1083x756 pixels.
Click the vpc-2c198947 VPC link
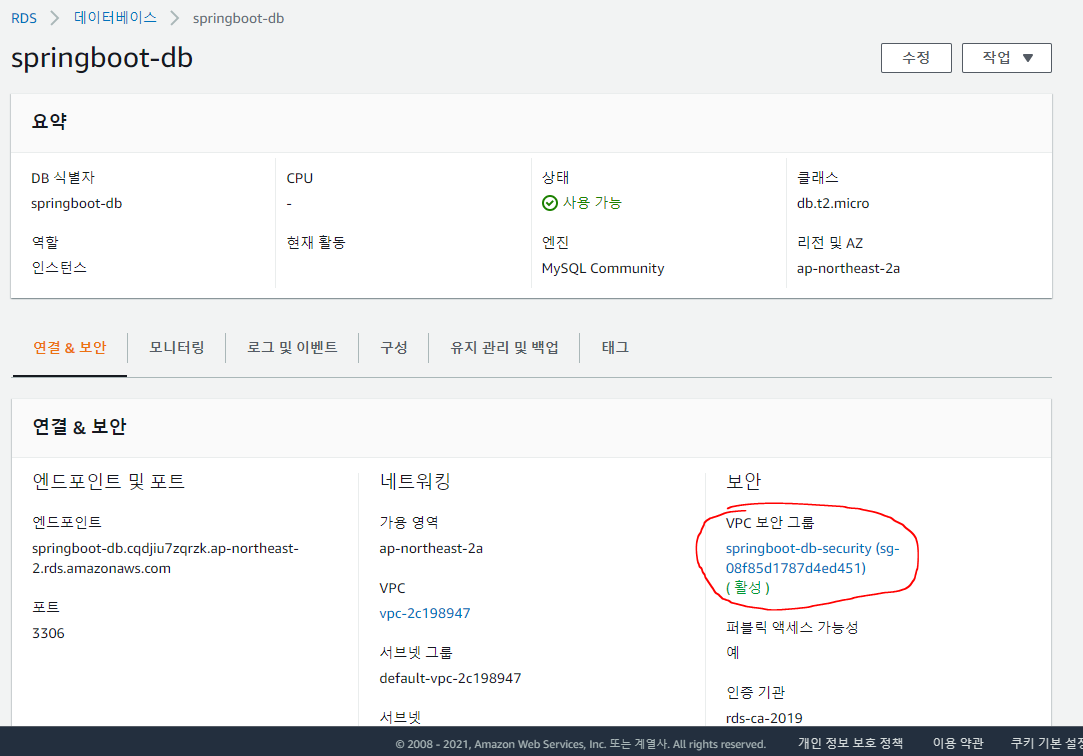[425, 613]
